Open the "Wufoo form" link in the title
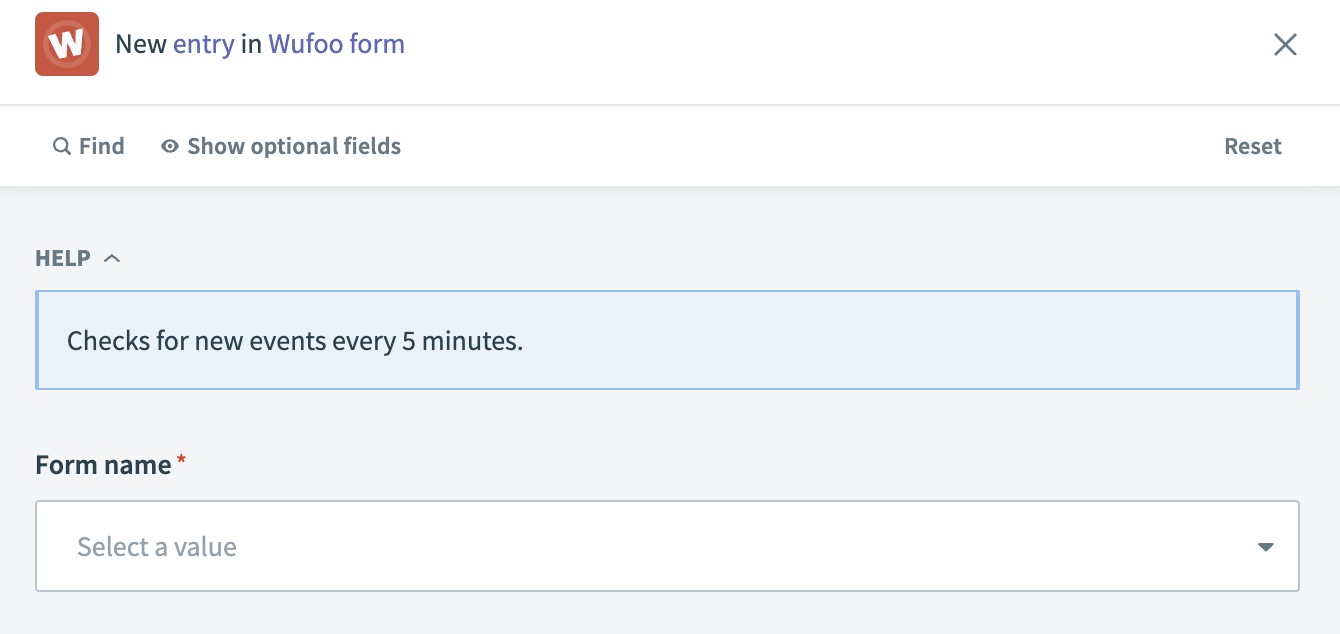This screenshot has height=634, width=1340. (336, 44)
